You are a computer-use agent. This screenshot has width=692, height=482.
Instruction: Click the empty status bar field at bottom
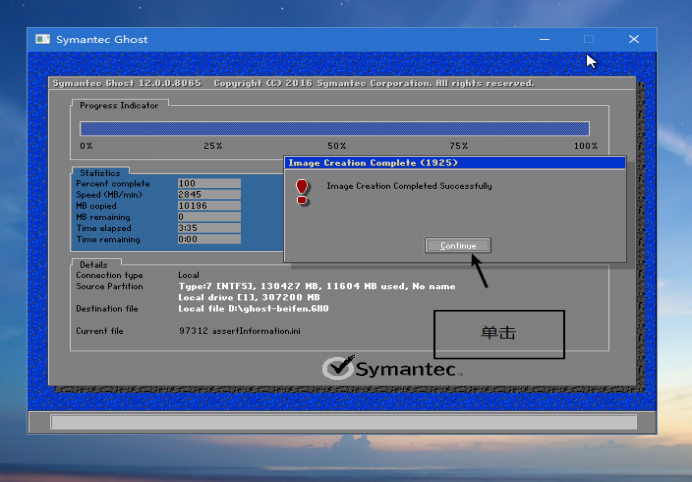[344, 422]
